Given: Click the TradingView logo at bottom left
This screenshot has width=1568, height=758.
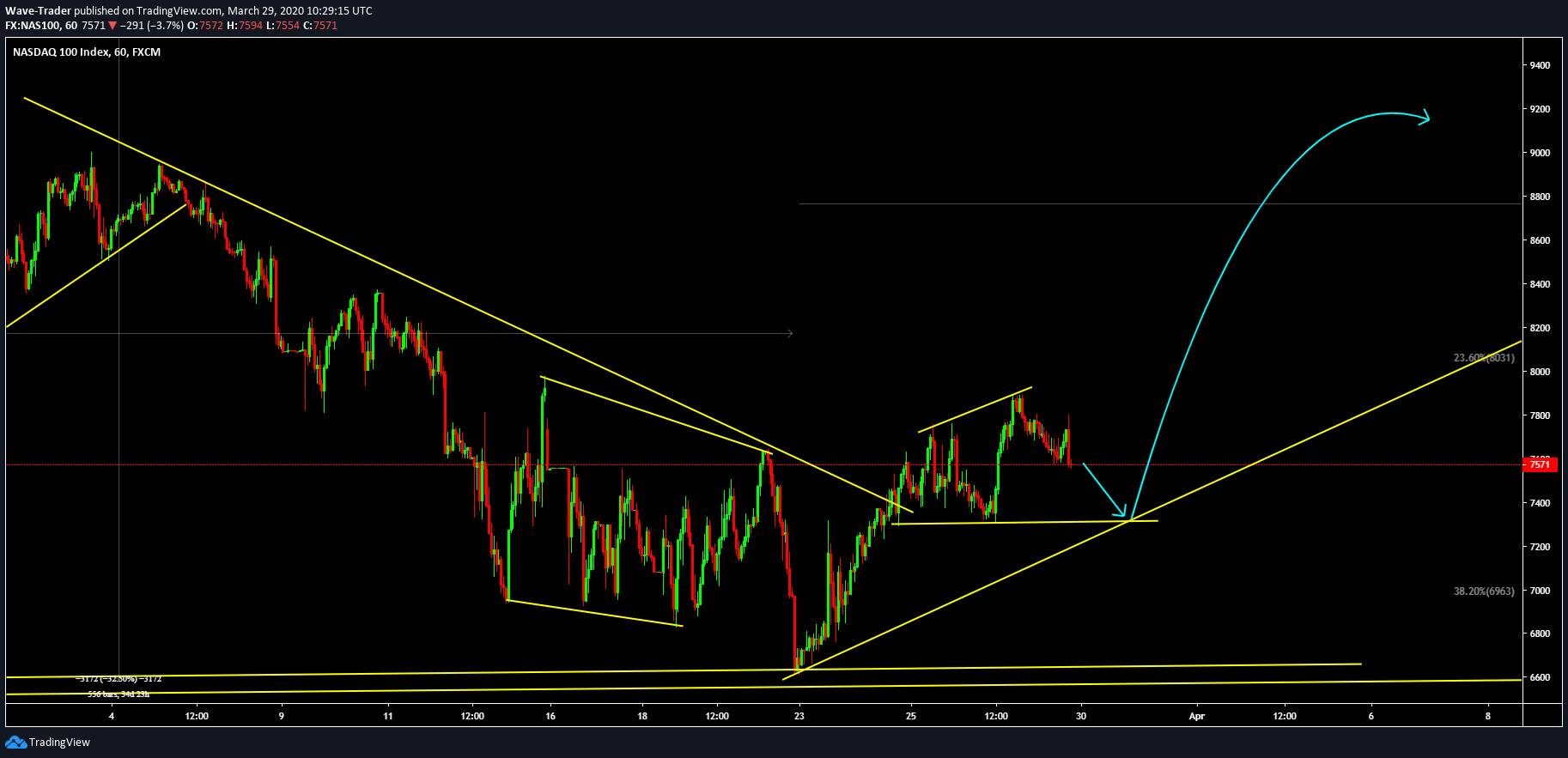Looking at the screenshot, I should click(x=48, y=742).
